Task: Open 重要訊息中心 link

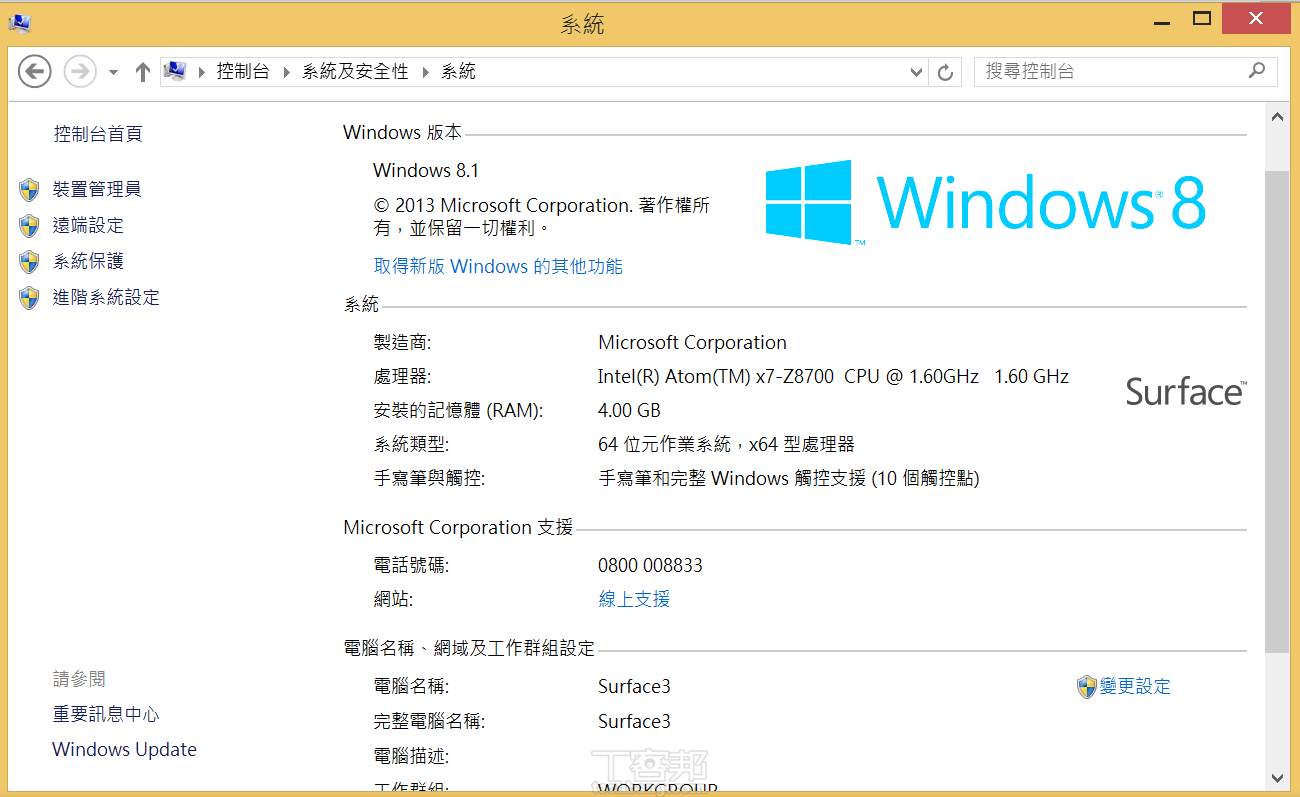Action: pyautogui.click(x=106, y=714)
